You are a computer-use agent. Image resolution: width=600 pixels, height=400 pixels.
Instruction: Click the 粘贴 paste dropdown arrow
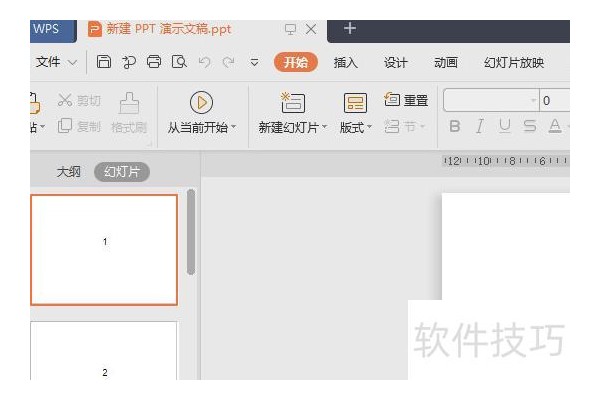coord(42,127)
